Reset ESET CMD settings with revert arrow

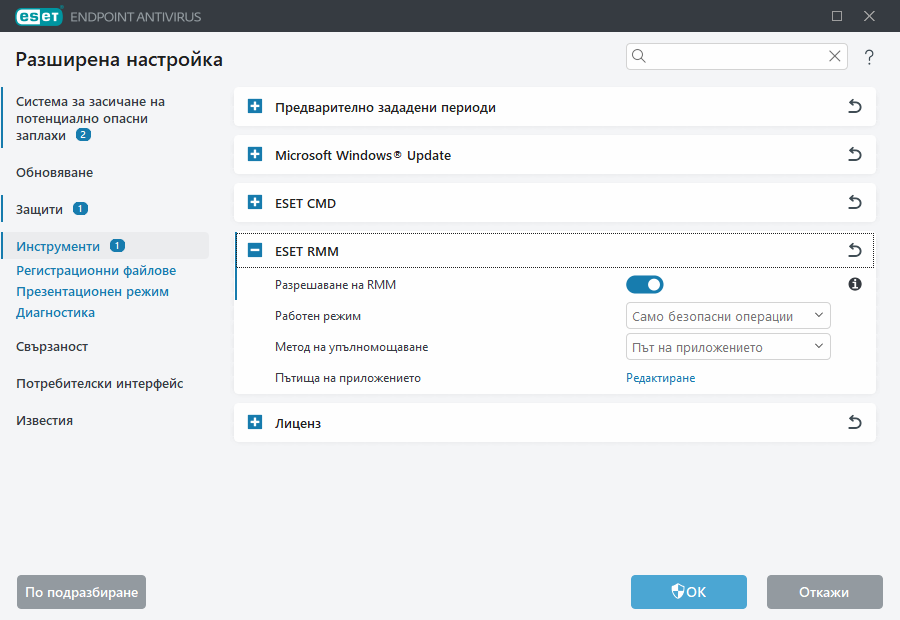855,202
